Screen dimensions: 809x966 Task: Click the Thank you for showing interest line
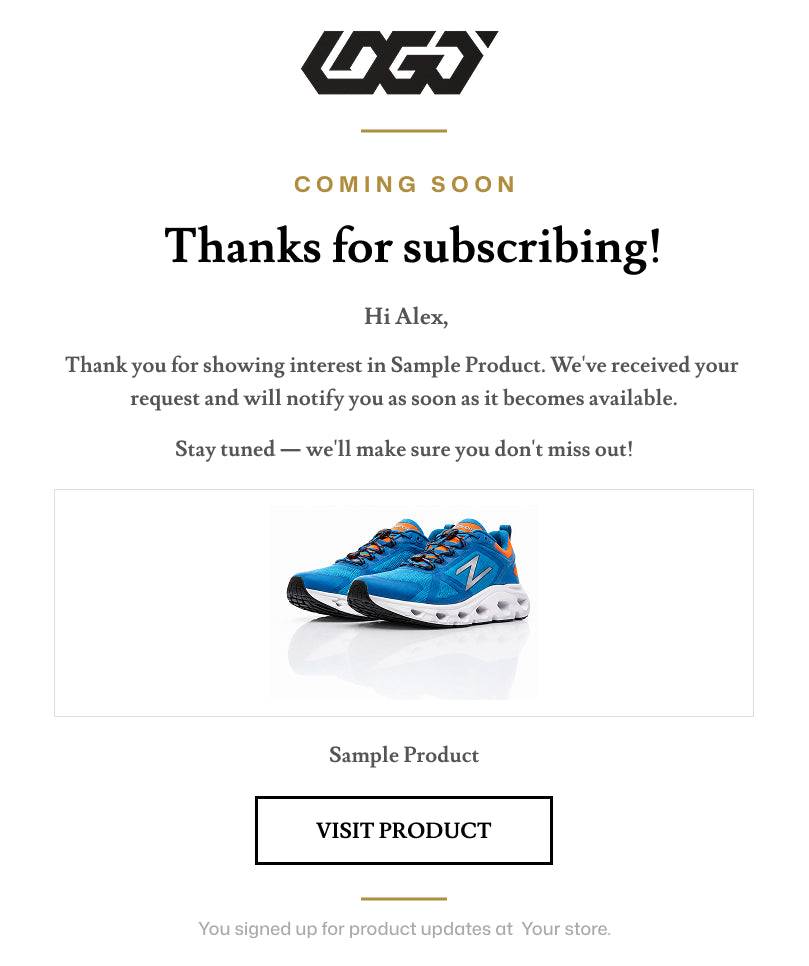pyautogui.click(x=402, y=365)
